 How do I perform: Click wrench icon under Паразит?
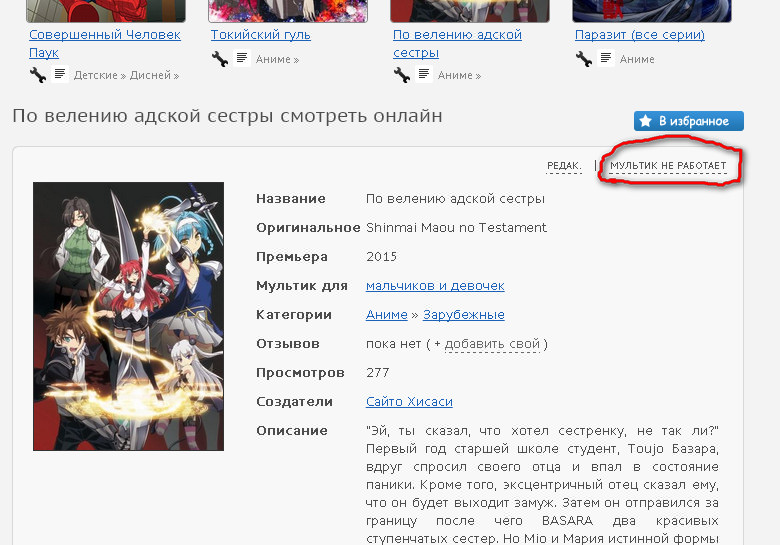point(584,59)
